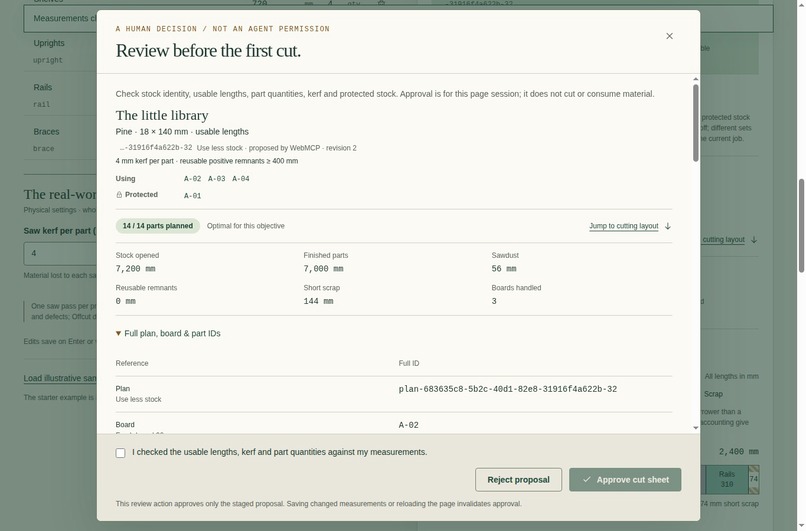Follow the Jump to cutting layout link in dialog

(624, 226)
